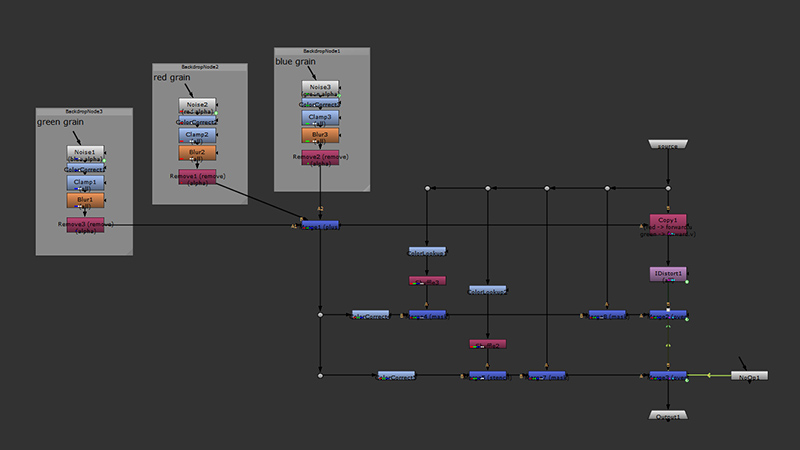This screenshot has height=450, width=800.
Task: Click the NoOp1 node
Action: click(749, 376)
